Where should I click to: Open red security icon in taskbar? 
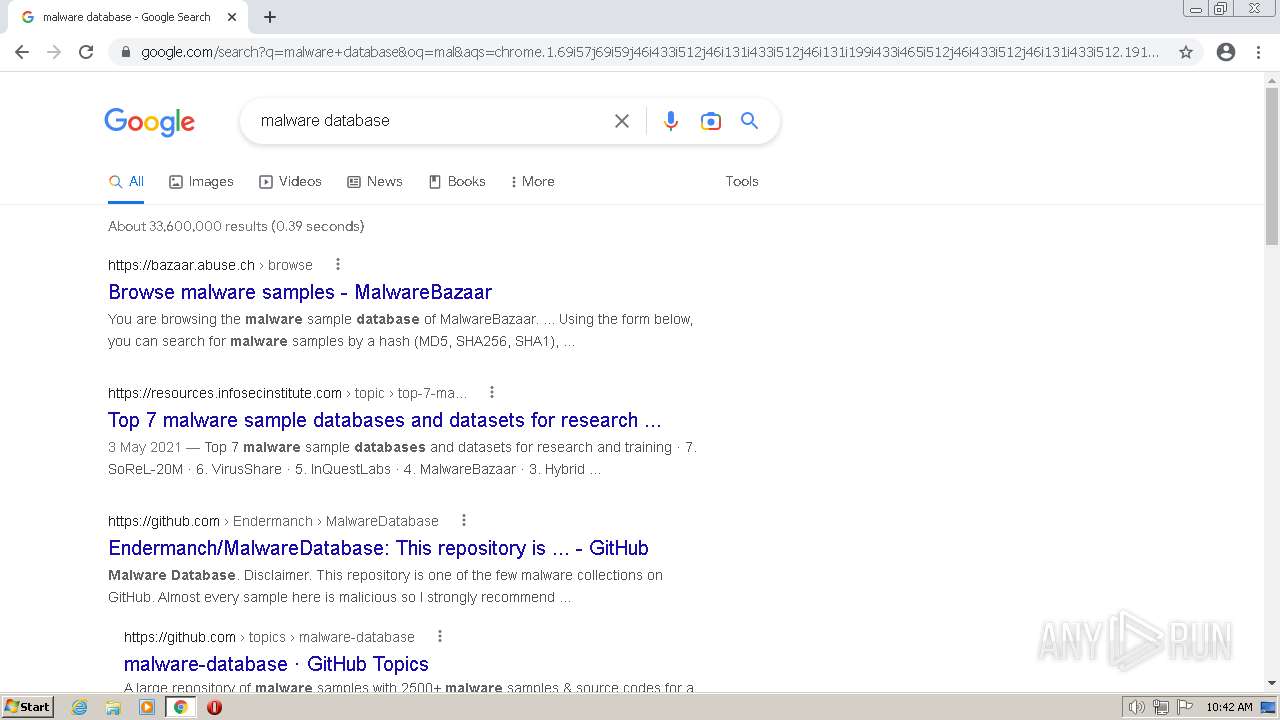(x=214, y=707)
